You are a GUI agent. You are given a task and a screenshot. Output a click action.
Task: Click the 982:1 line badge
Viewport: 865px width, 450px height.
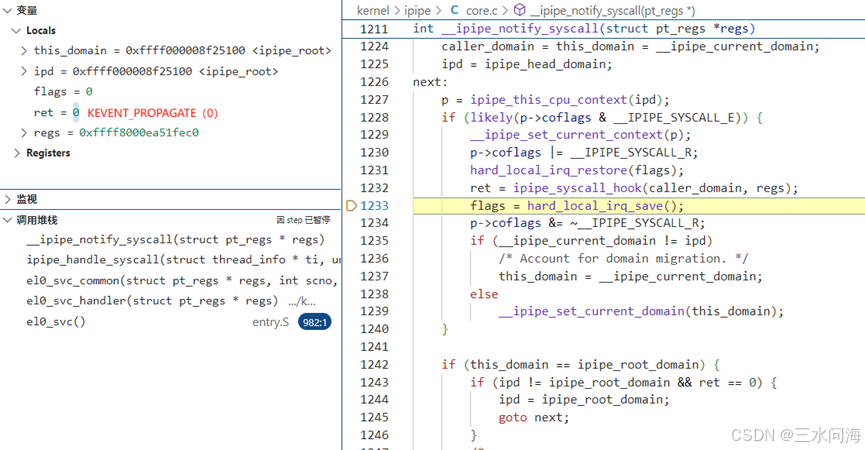click(314, 322)
